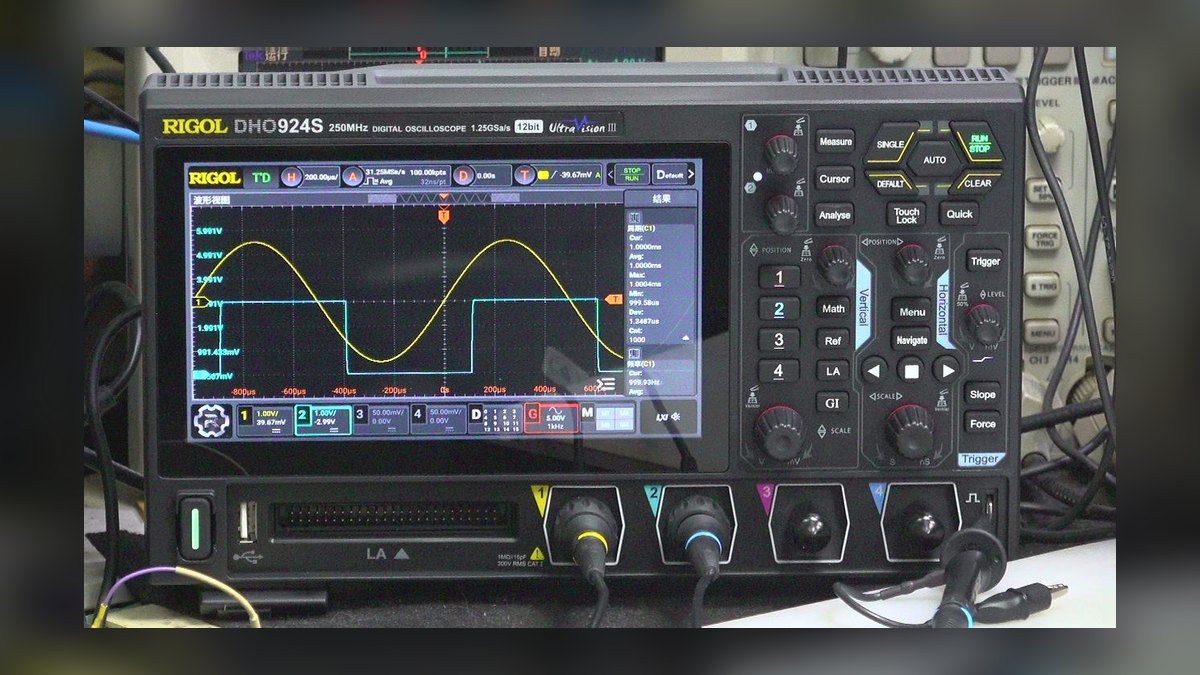1200x675 pixels.
Task: Tap the function navigation gear icon
Action: pos(210,421)
